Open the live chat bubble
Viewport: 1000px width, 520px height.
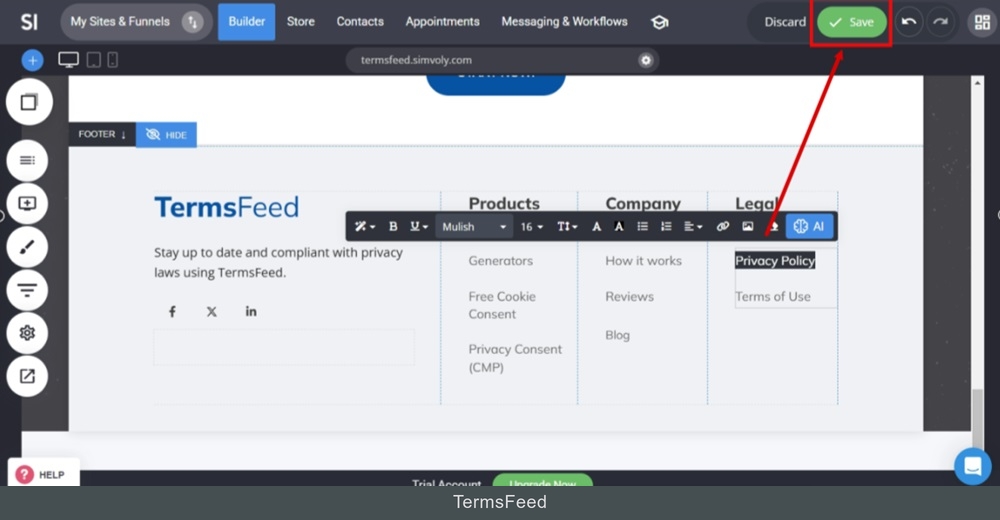pos(973,466)
